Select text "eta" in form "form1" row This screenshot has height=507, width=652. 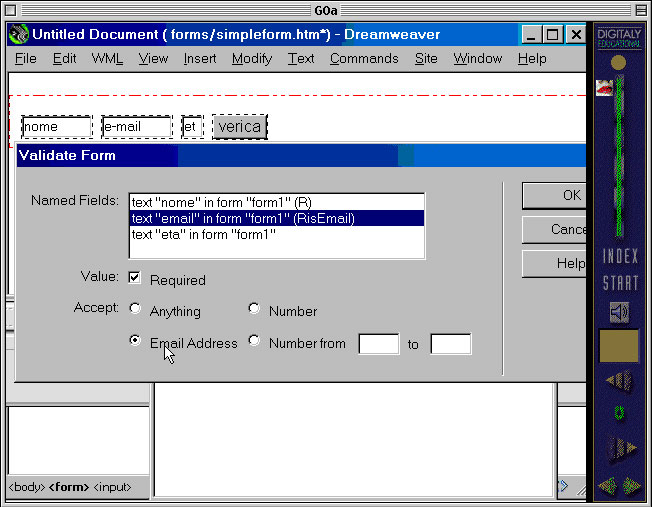click(277, 235)
